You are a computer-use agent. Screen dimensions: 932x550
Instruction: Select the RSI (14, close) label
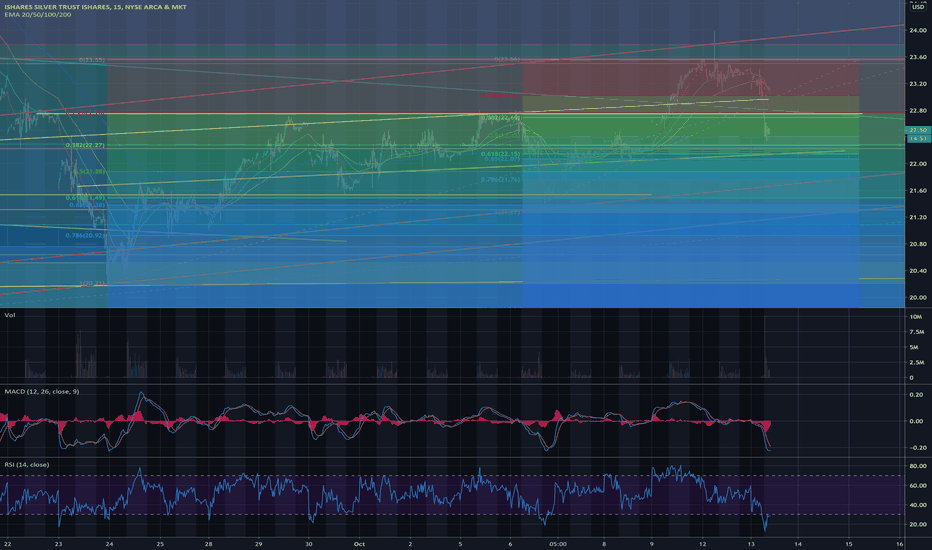point(27,464)
